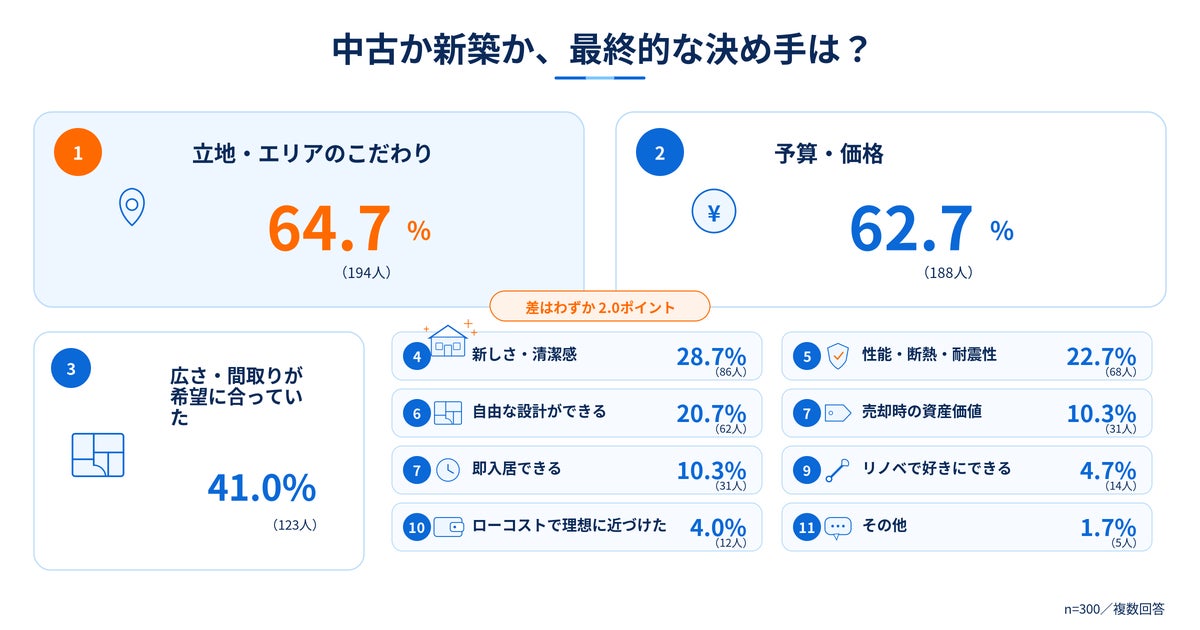Screen dimensions: 1200x630
Task: Select the orange number 1 badge
Action: 78,153
